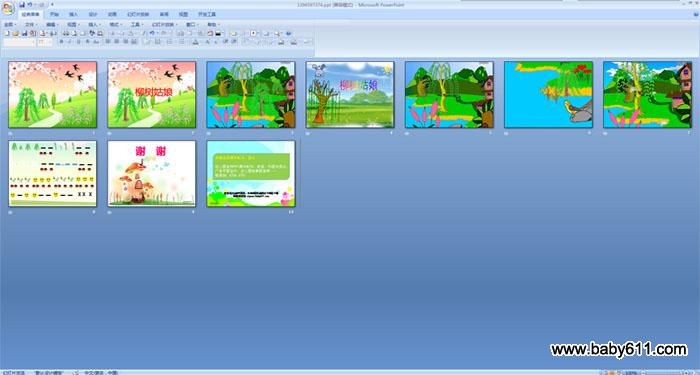Toggle Underline formatting button

[79, 42]
